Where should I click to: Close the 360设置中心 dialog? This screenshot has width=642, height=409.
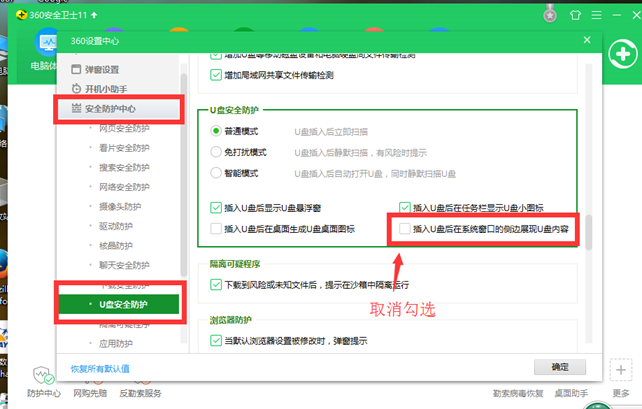[587, 40]
